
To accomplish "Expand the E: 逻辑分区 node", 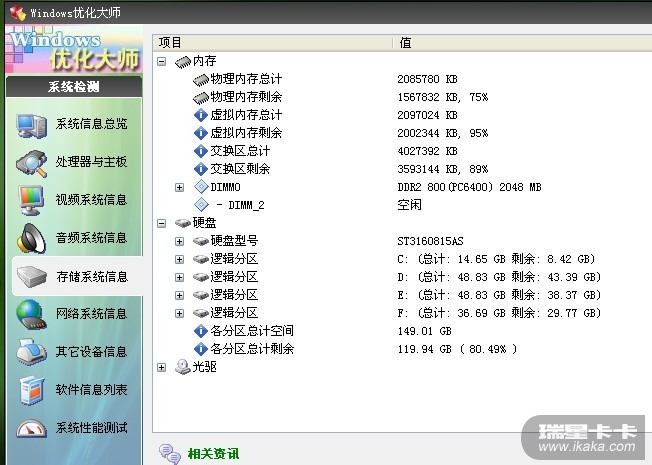I will [179, 295].
